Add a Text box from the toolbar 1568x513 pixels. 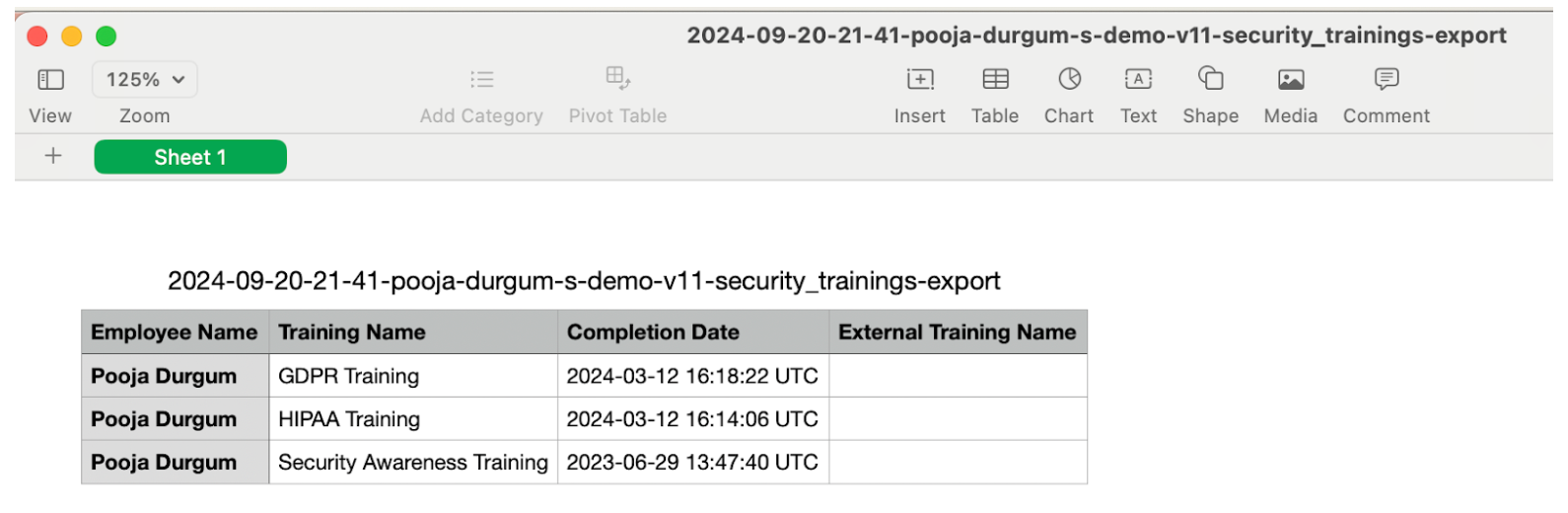[1138, 79]
